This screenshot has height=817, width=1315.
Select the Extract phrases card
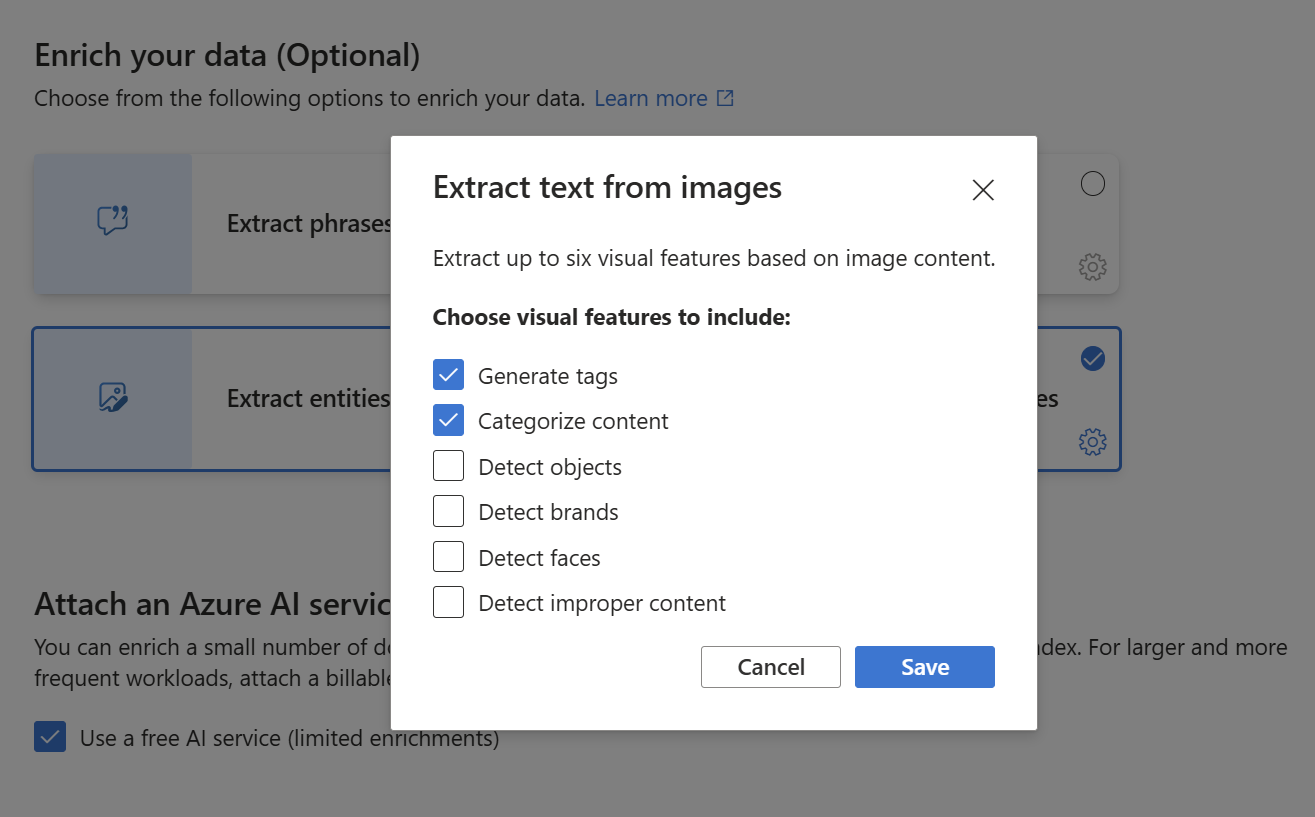point(300,224)
